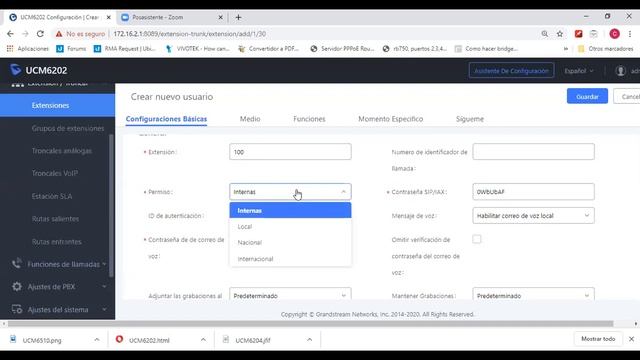Click the UCM6202 logo
Viewport: 640px width, 360px height.
(x=39, y=70)
